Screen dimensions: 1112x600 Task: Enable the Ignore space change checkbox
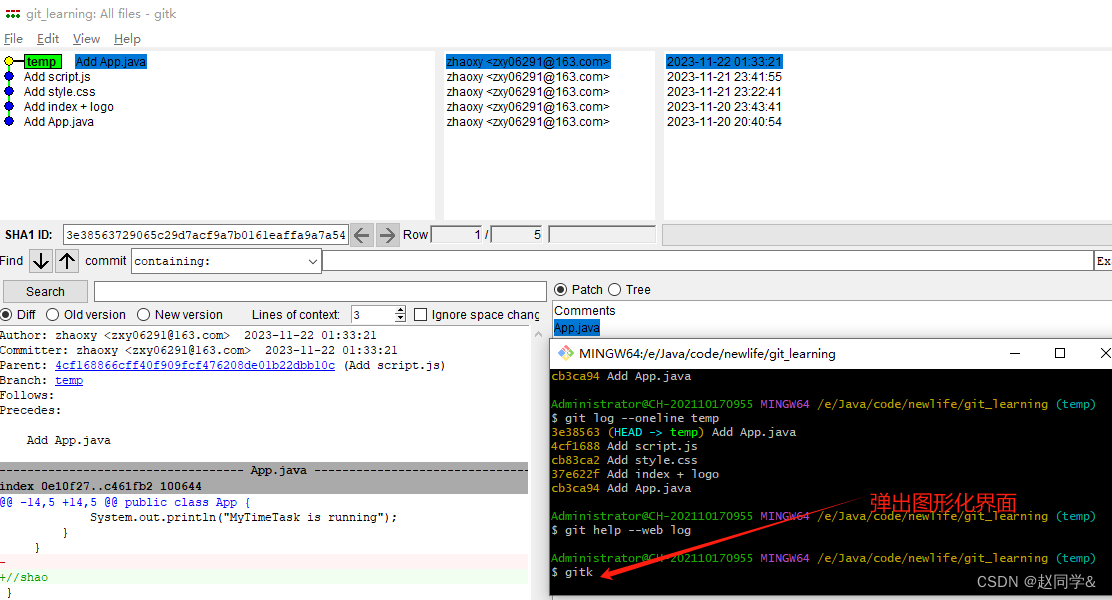tap(421, 314)
